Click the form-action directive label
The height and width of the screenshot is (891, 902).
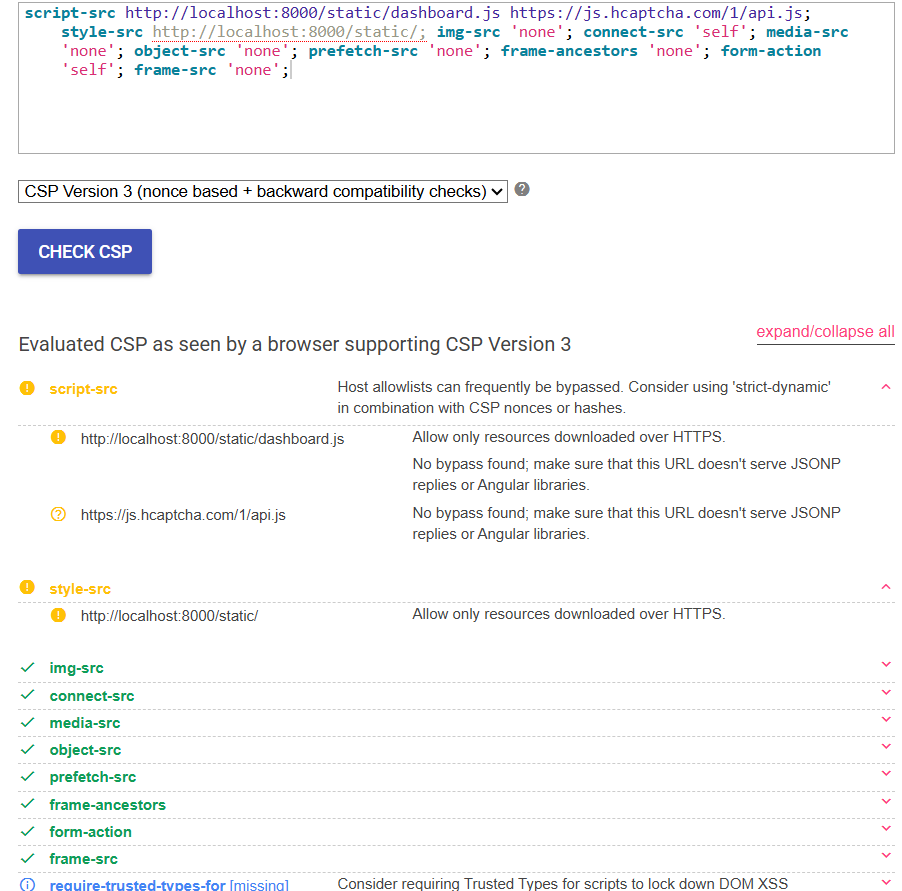click(90, 832)
